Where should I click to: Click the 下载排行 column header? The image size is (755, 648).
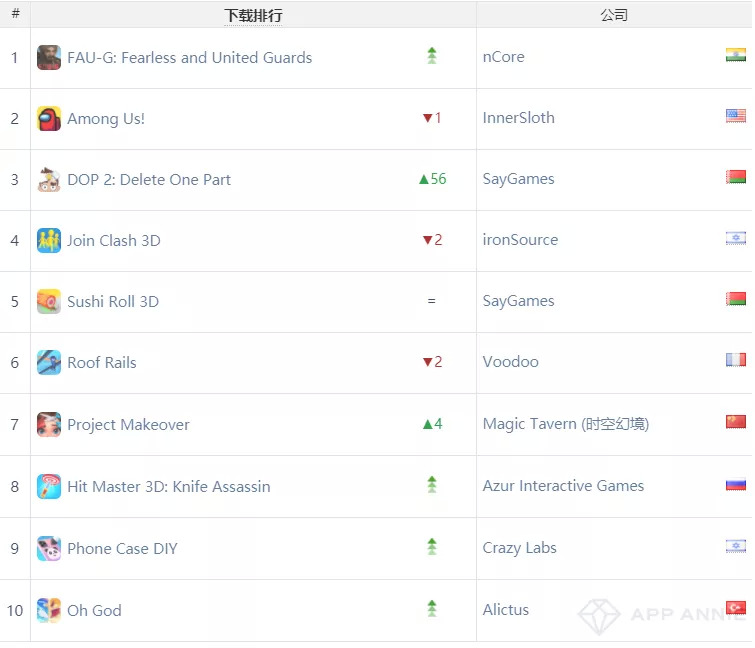(x=253, y=15)
